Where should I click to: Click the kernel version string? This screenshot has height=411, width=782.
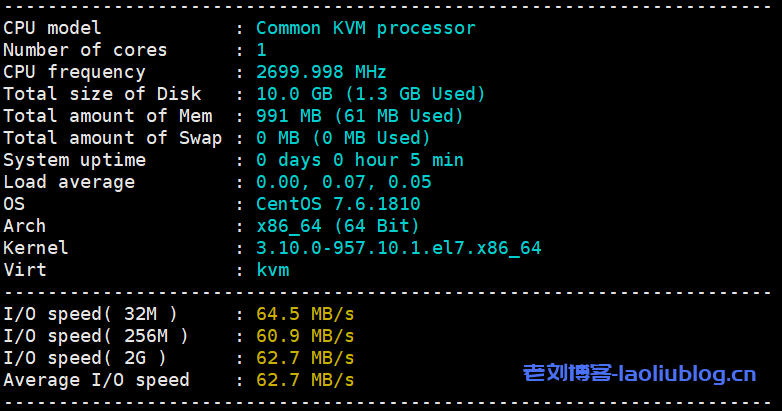(x=398, y=248)
